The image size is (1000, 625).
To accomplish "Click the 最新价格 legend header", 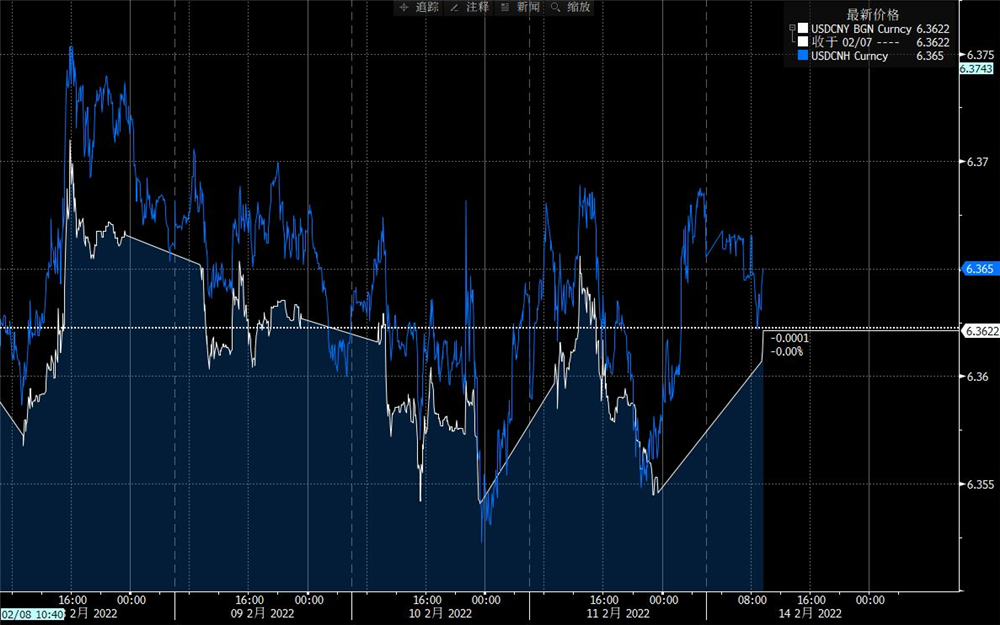I will pyautogui.click(x=872, y=13).
